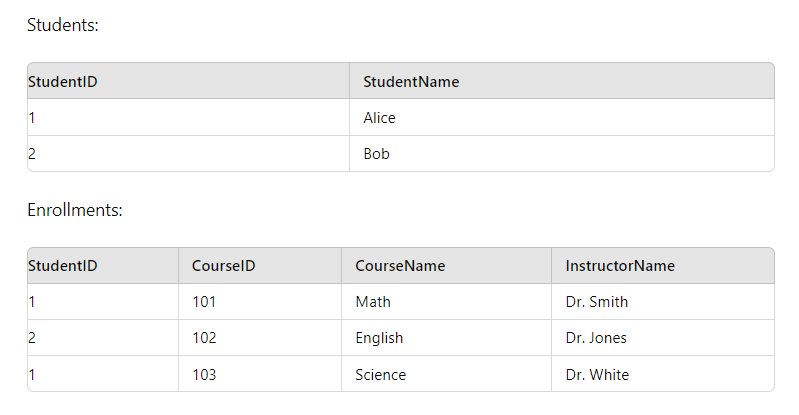Click StudentID header in Enrollments table
This screenshot has width=799, height=415.
[62, 266]
